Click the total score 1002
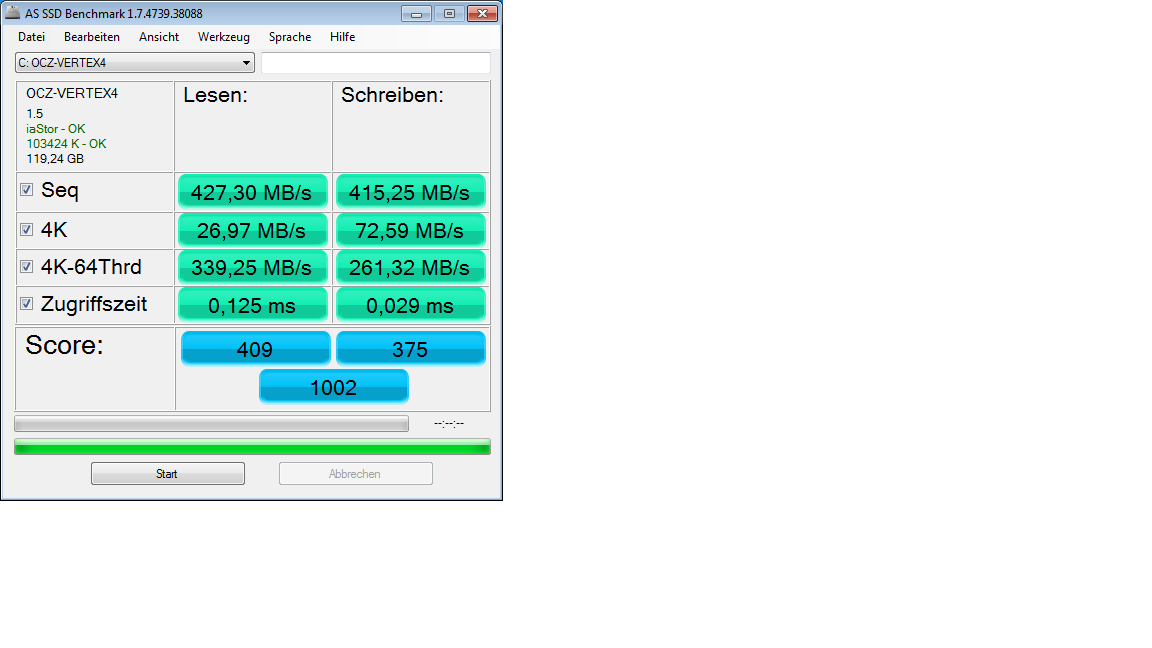The width and height of the screenshot is (1152, 648). 334,386
